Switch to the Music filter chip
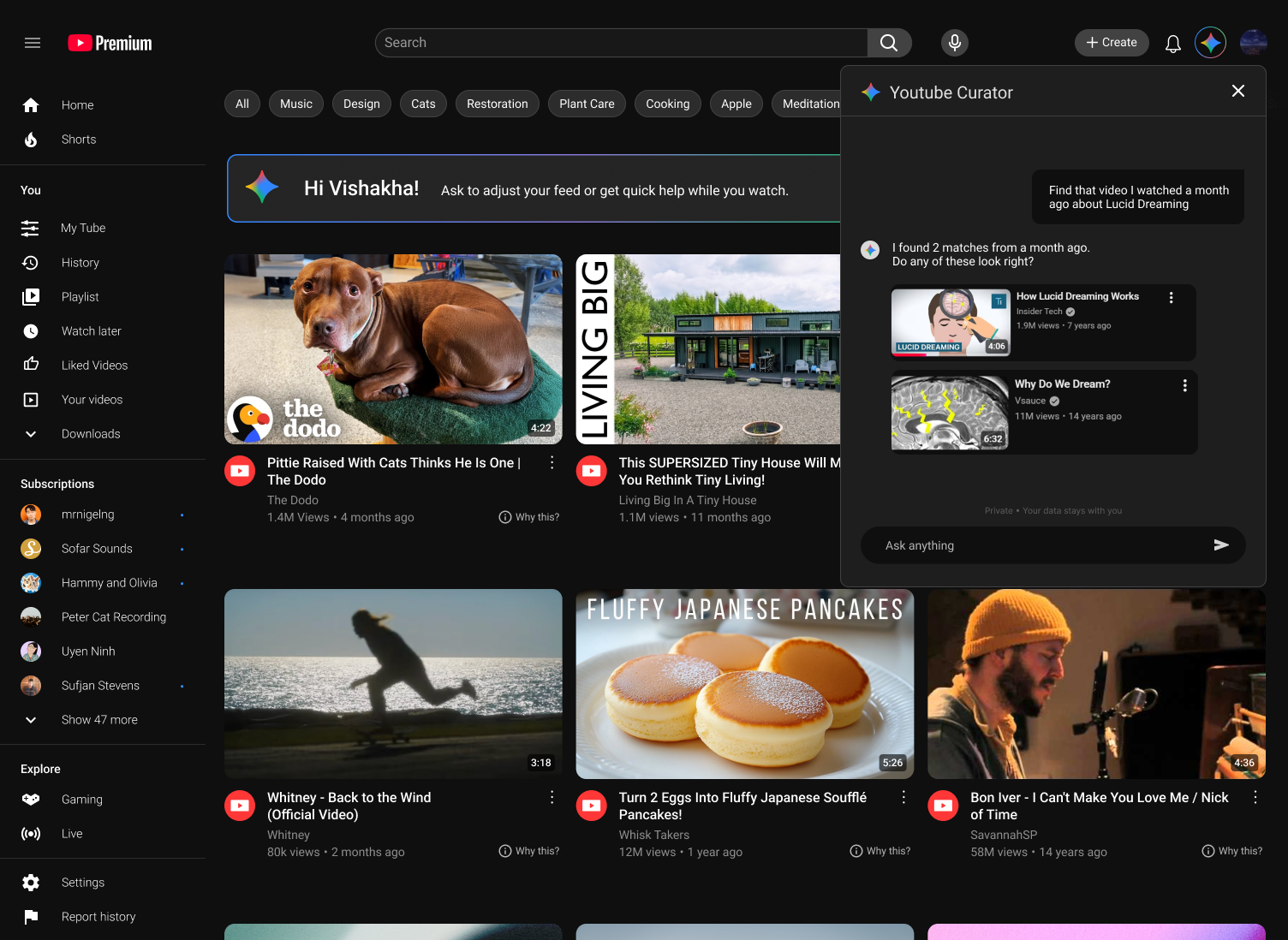This screenshot has height=940, width=1288. (295, 103)
